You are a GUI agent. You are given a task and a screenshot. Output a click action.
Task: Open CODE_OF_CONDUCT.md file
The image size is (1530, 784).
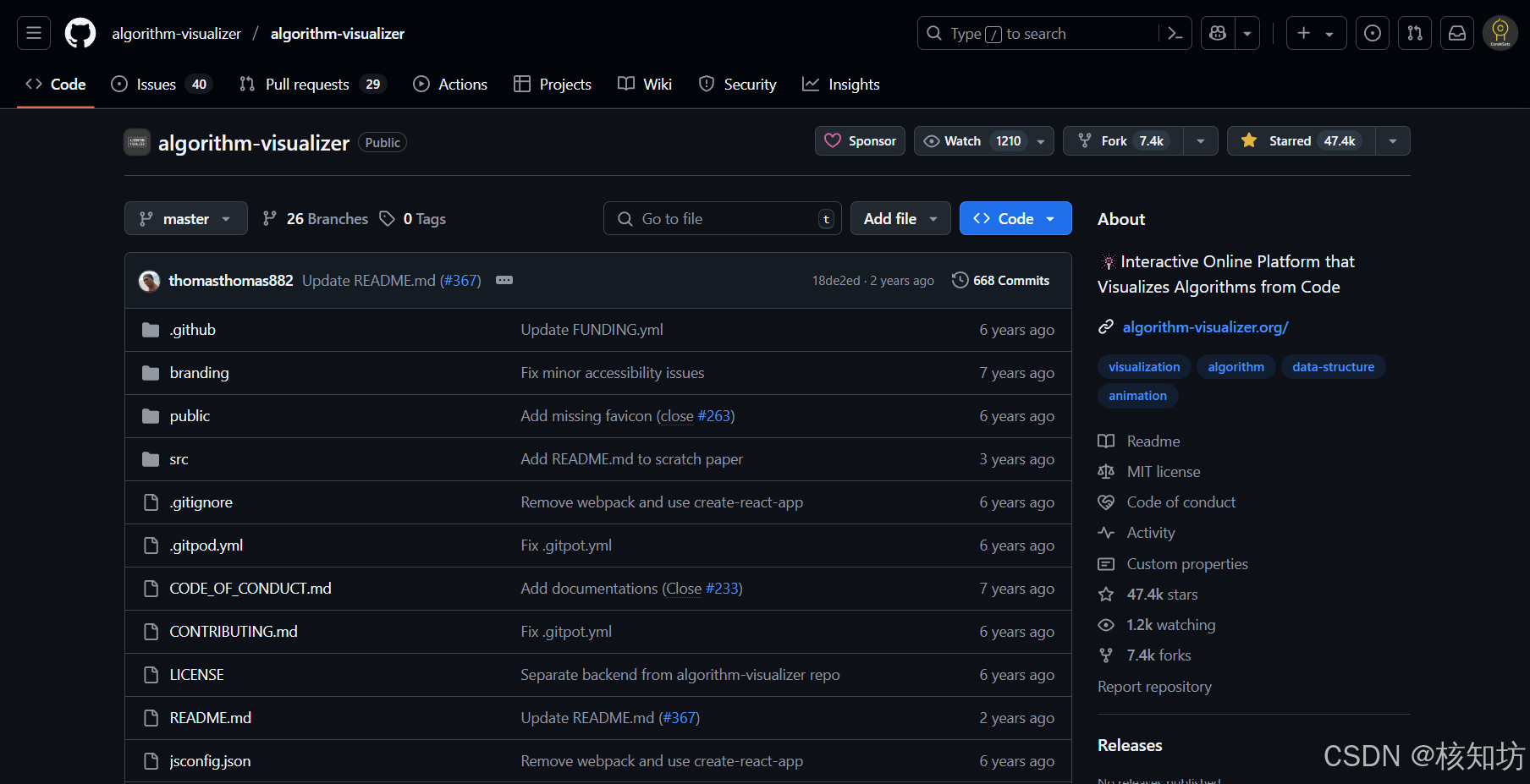(x=250, y=588)
